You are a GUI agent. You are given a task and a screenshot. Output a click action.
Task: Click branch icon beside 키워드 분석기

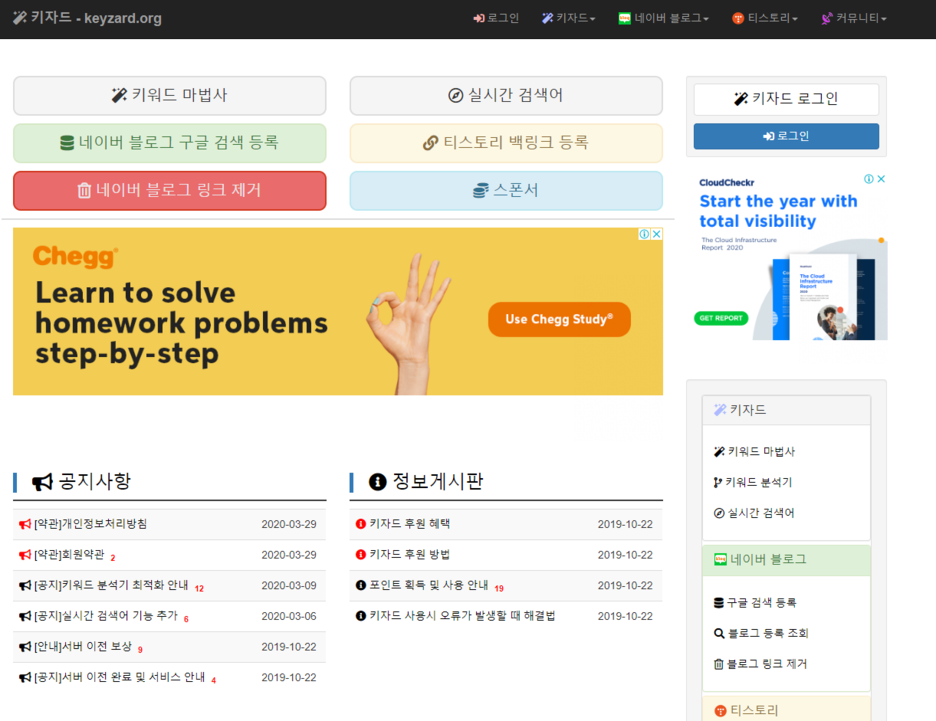pyautogui.click(x=718, y=482)
